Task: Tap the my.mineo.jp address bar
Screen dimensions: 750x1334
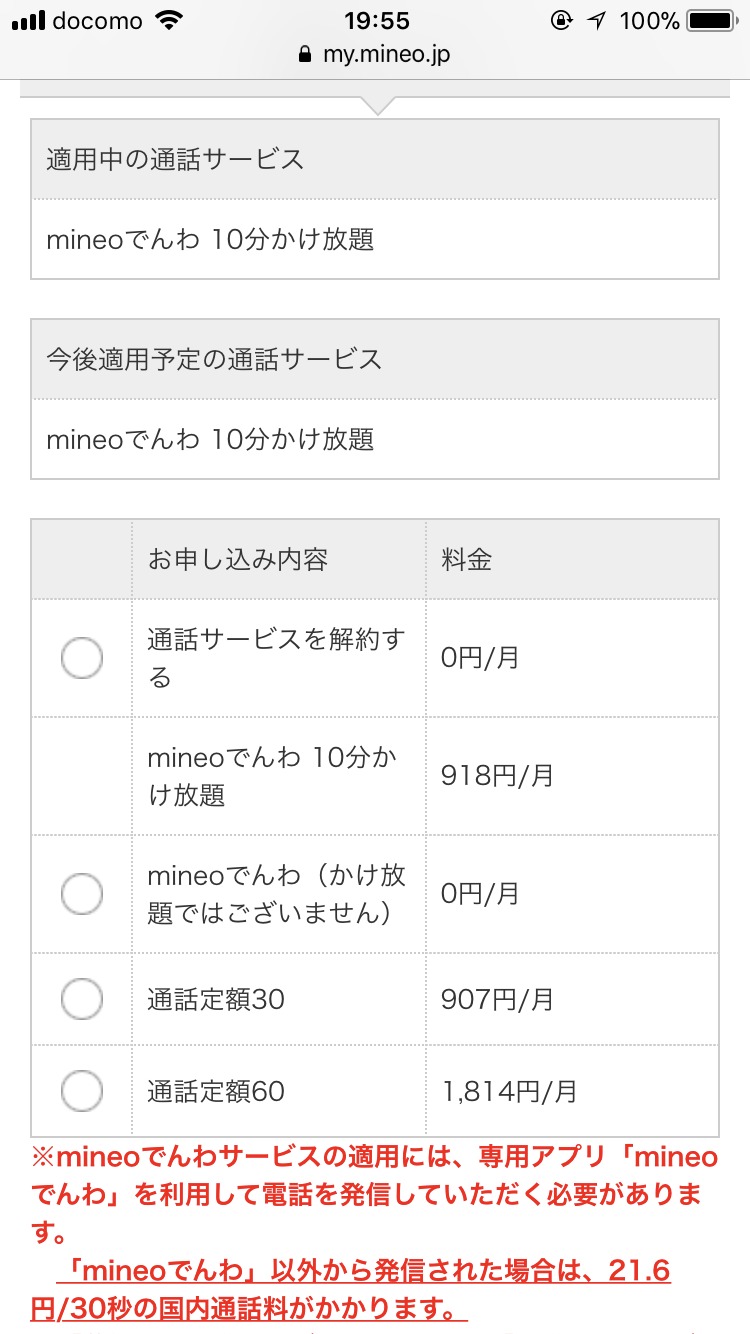Action: (x=386, y=54)
